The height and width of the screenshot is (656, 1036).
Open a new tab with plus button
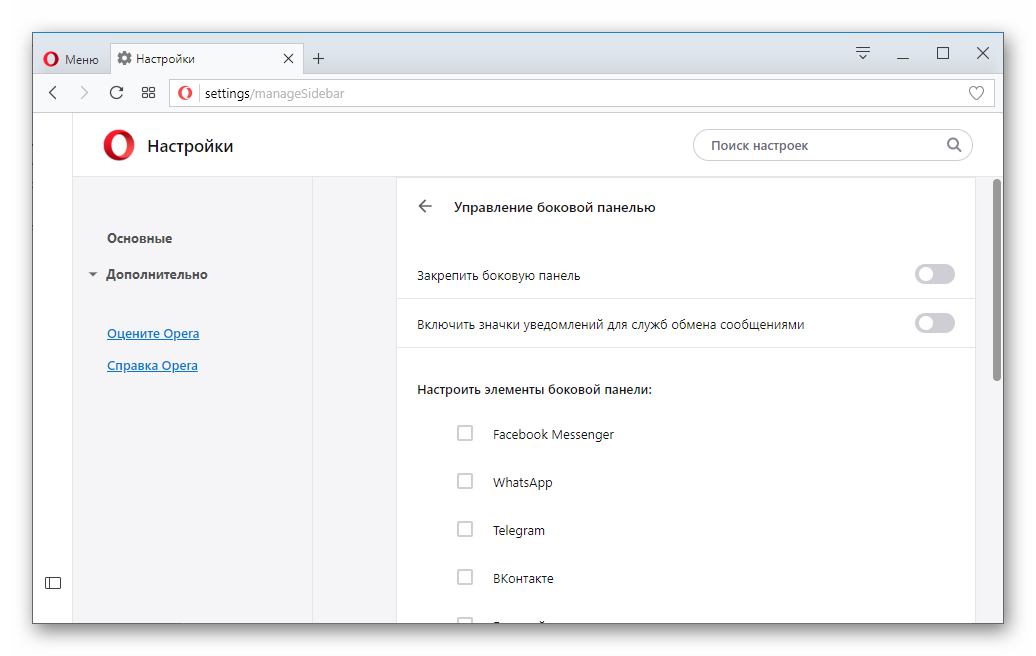pyautogui.click(x=318, y=59)
